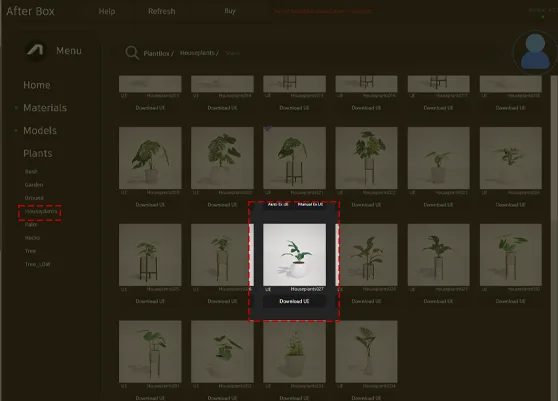Open the Bush plant category
Image resolution: width=558 pixels, height=401 pixels.
point(31,172)
